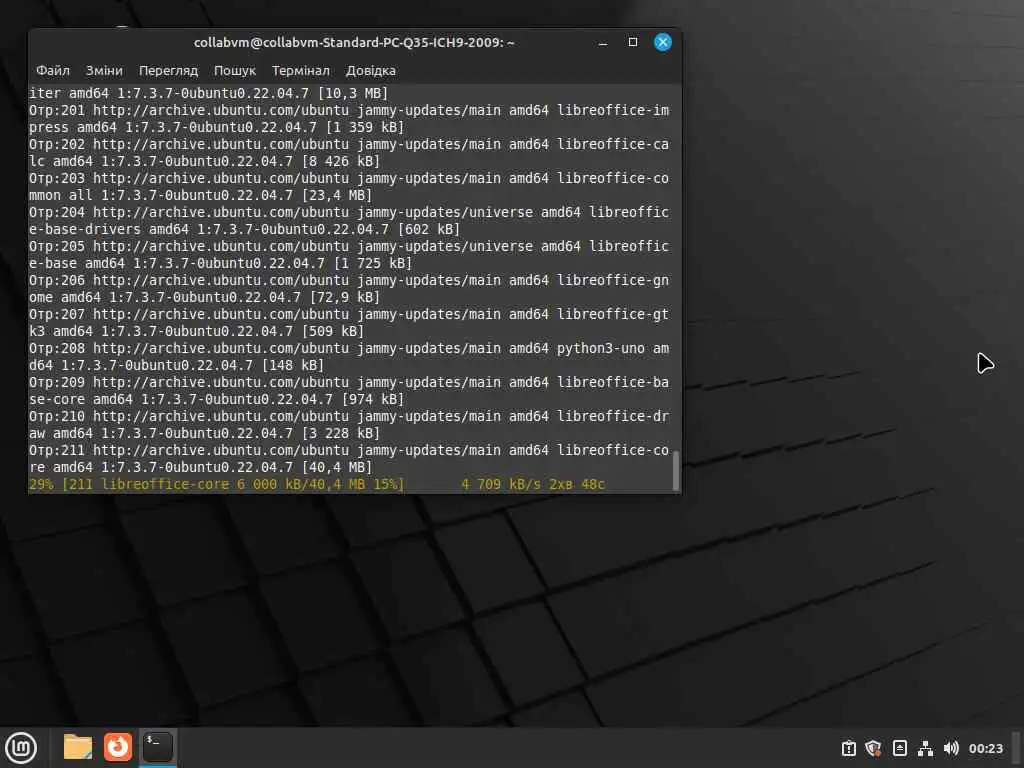Click the Отр:211 libreoffice-core line
The image size is (1024, 768).
click(349, 458)
